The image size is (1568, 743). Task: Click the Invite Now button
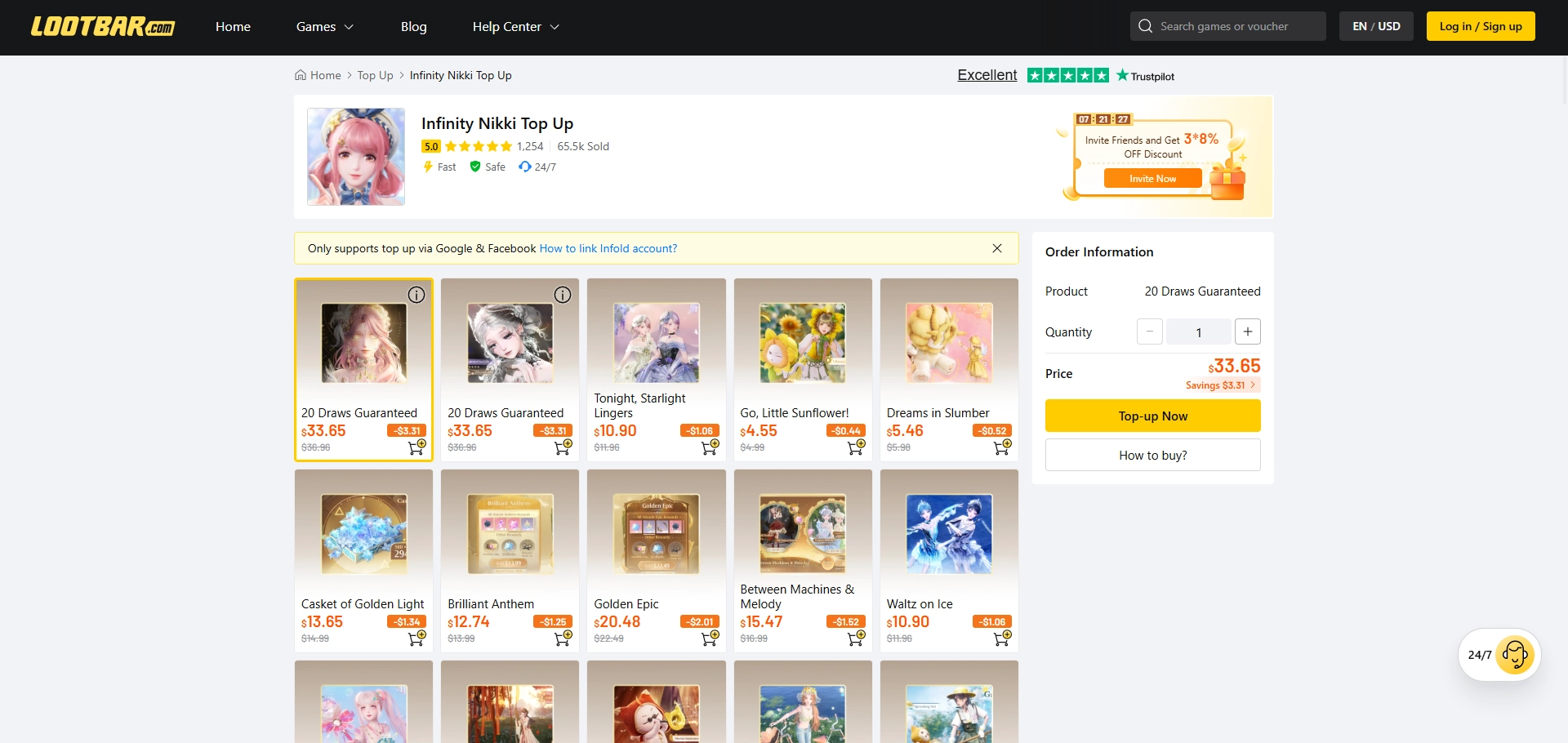1153,178
